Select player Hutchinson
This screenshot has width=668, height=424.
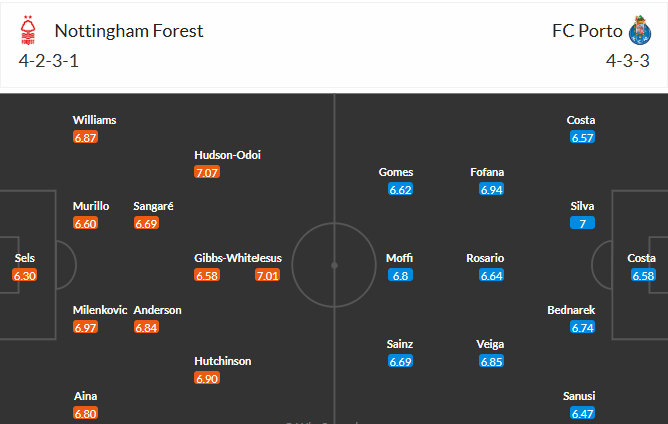point(223,361)
